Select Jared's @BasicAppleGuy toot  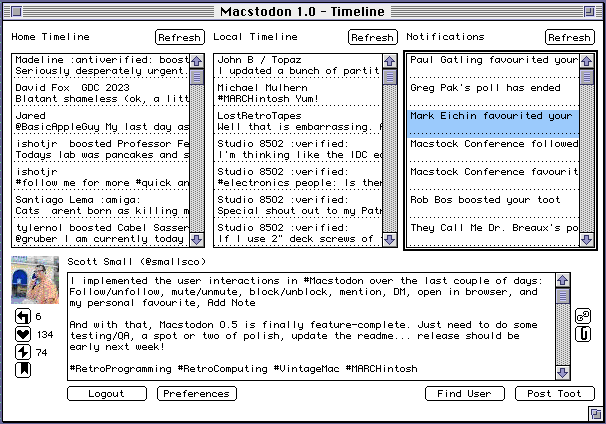(x=101, y=121)
